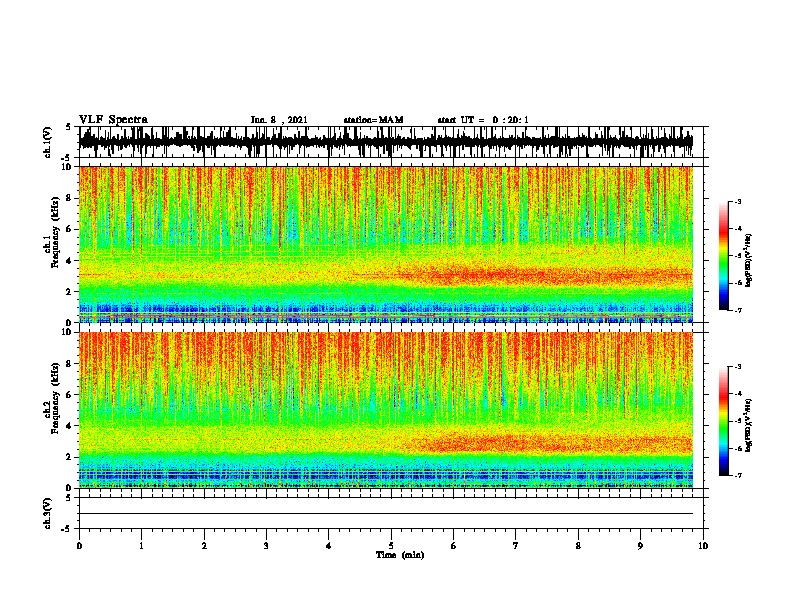Click the "-4" label on ch.2 color bar
This screenshot has height=612, width=792.
(x=738, y=394)
